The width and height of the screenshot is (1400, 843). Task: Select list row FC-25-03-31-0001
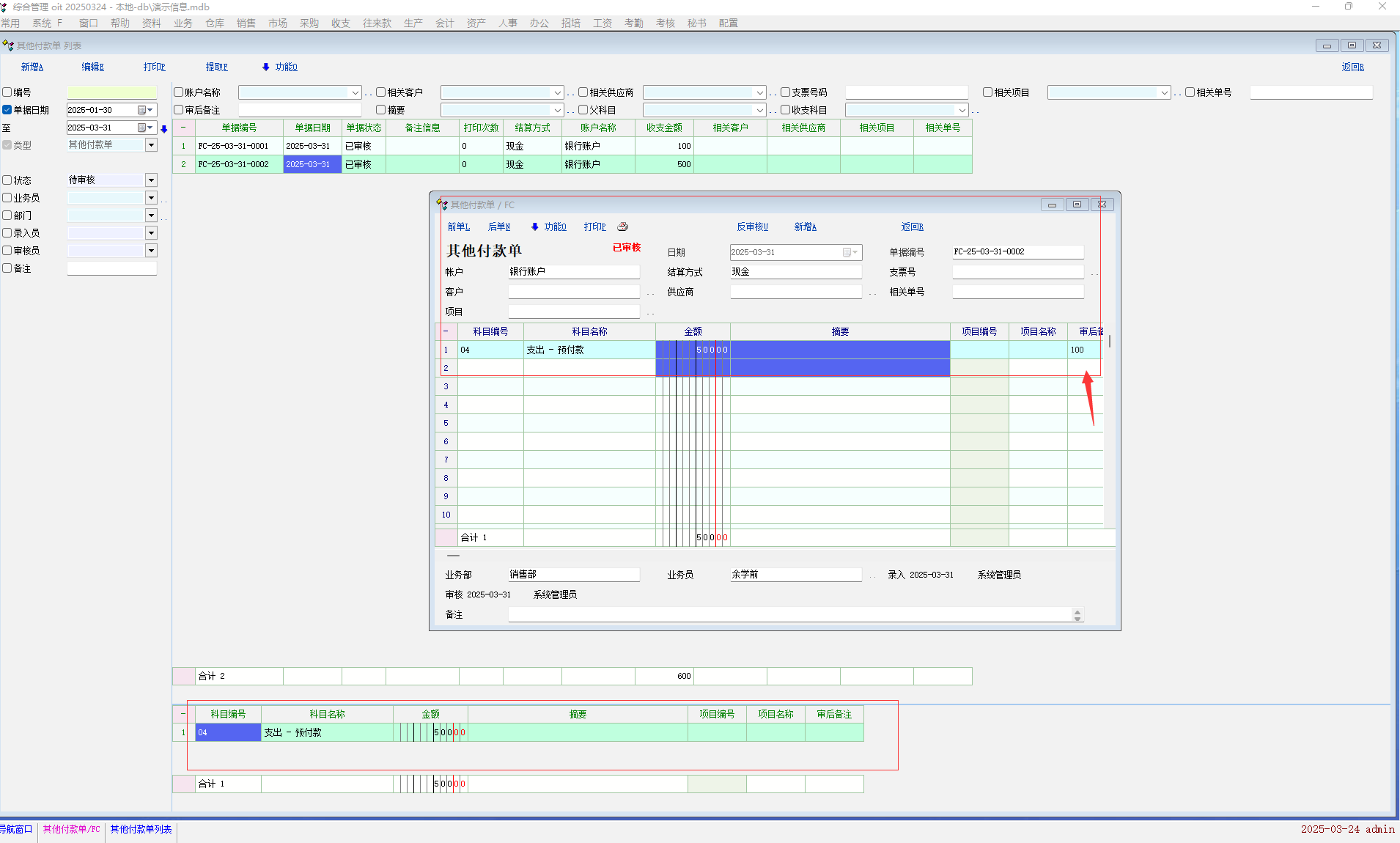click(x=233, y=146)
